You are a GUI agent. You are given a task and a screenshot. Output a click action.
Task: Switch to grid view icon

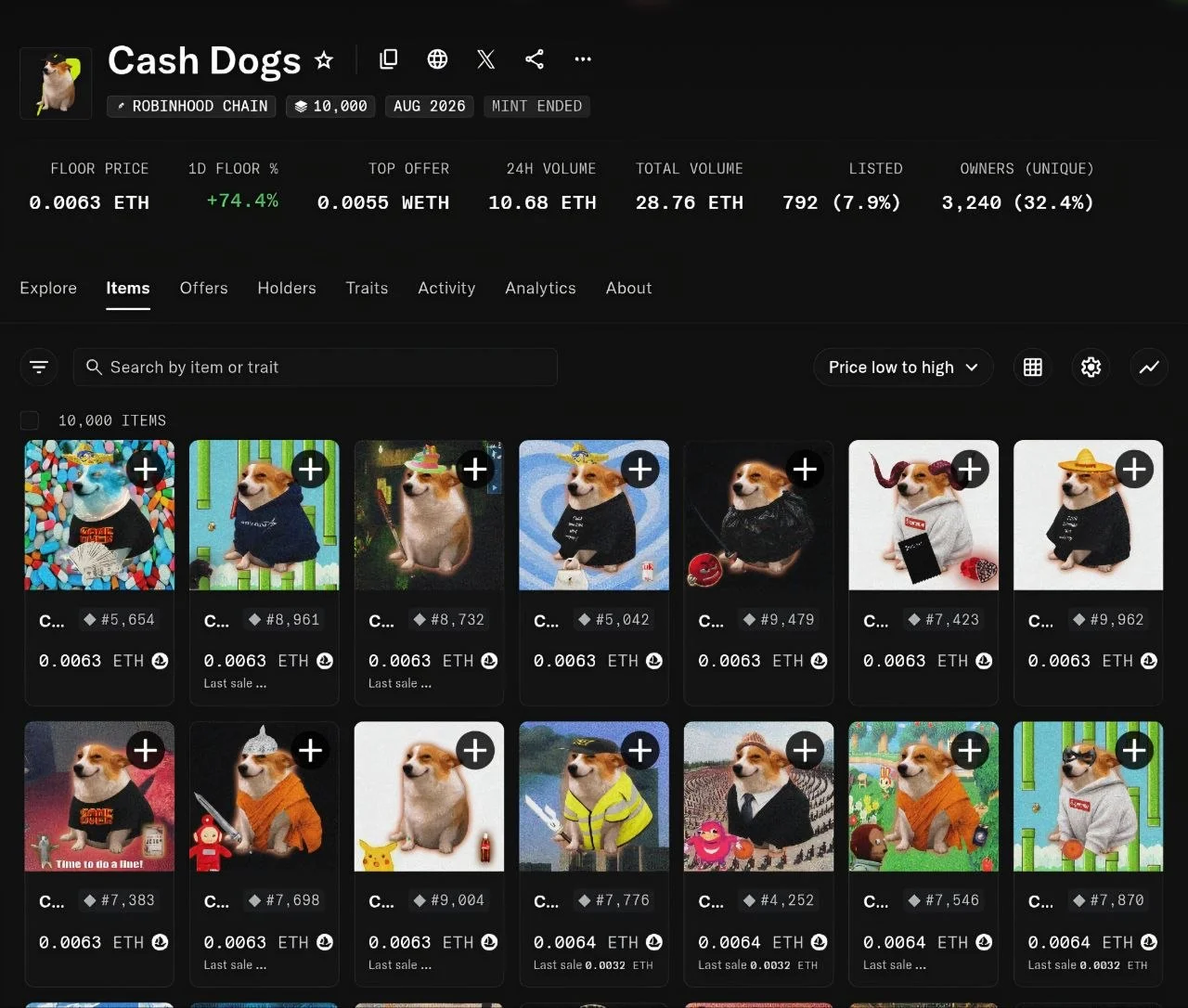coord(1033,368)
